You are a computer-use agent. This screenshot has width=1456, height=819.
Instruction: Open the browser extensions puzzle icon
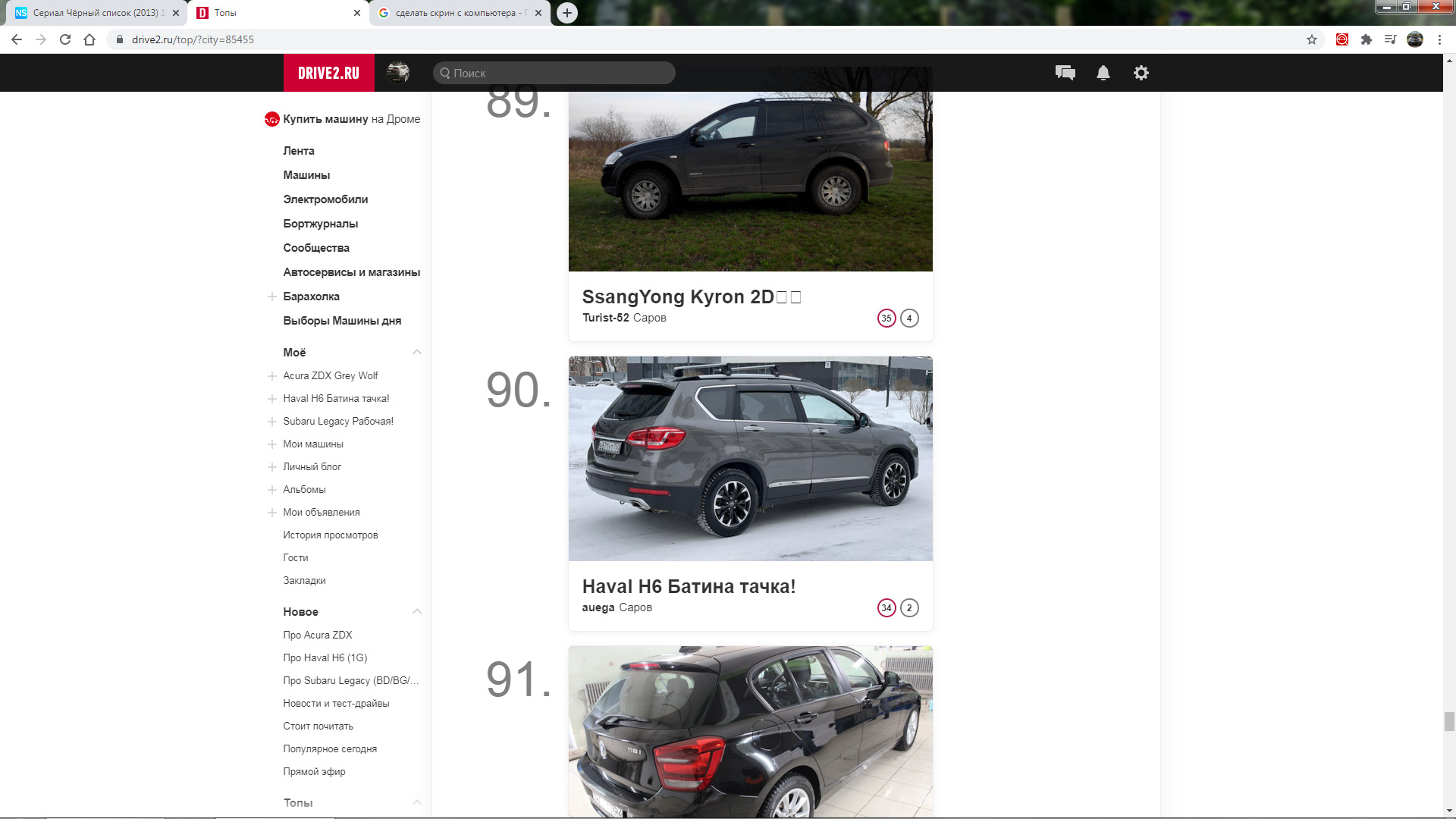point(1366,39)
